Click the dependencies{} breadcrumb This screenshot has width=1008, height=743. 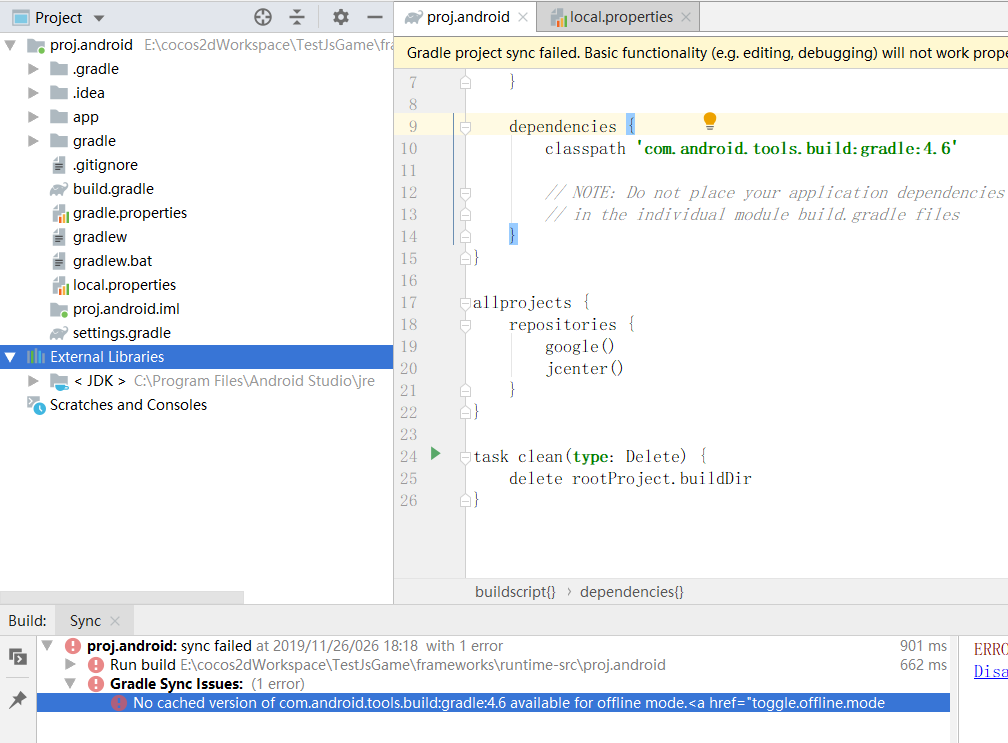click(631, 592)
